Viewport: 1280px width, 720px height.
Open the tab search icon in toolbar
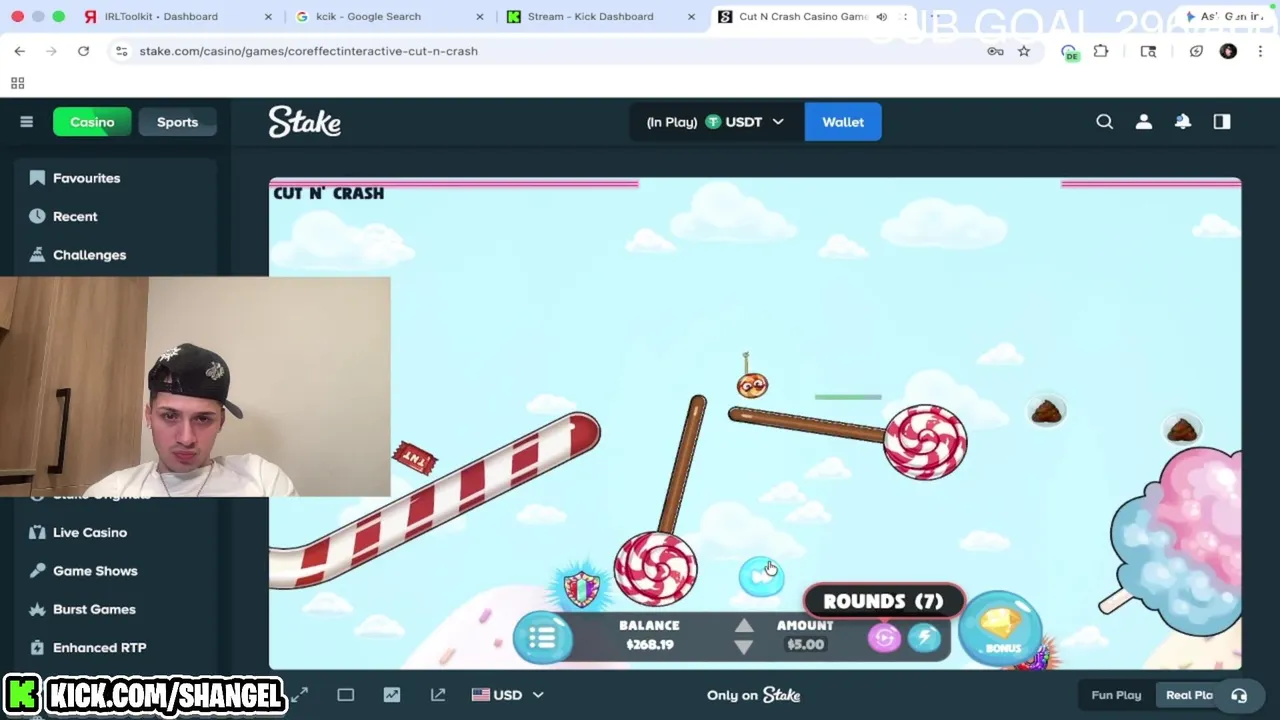tap(1148, 51)
